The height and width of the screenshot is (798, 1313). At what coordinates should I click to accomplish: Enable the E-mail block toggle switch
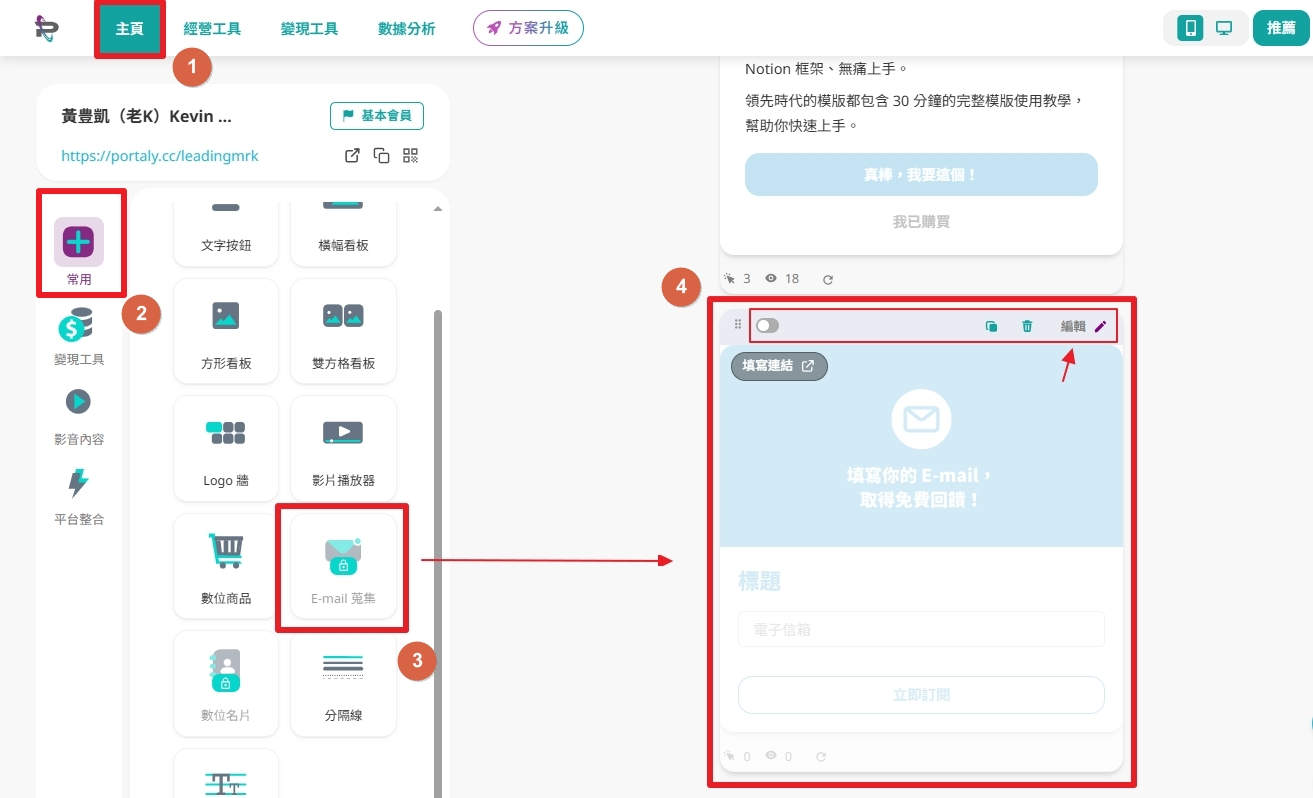pos(768,326)
